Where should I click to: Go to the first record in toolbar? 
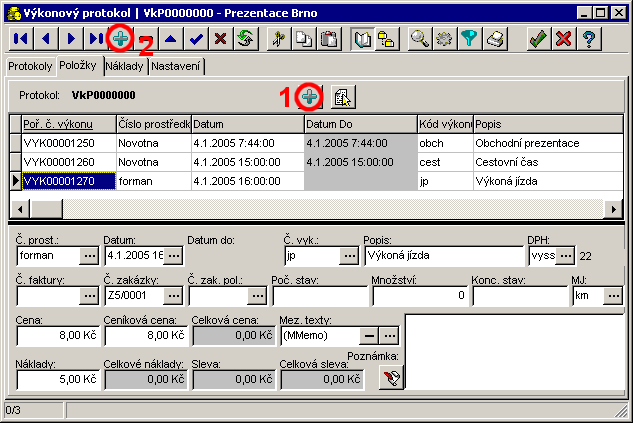[19, 39]
